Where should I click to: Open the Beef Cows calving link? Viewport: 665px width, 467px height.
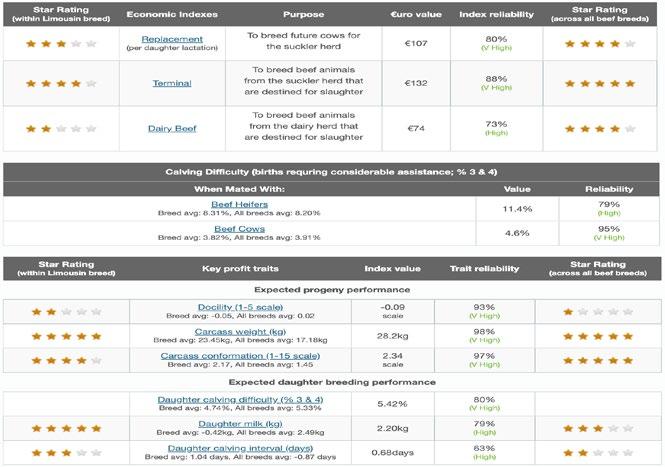[239, 229]
